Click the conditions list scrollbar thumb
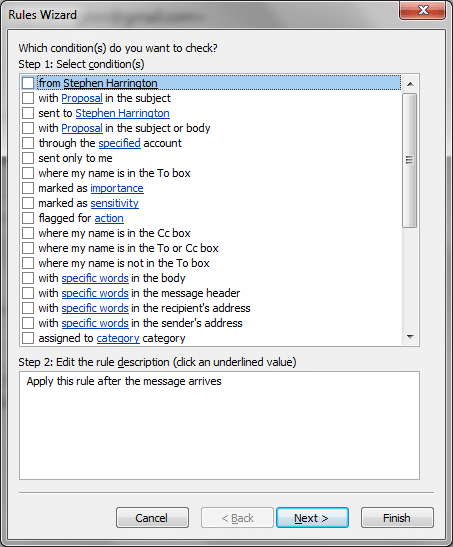 coord(410,160)
